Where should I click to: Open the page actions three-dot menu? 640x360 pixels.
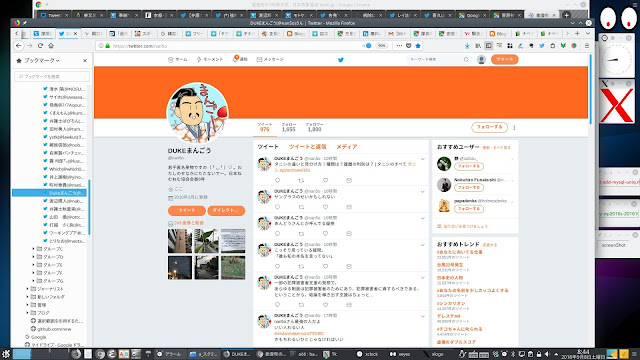(399, 46)
